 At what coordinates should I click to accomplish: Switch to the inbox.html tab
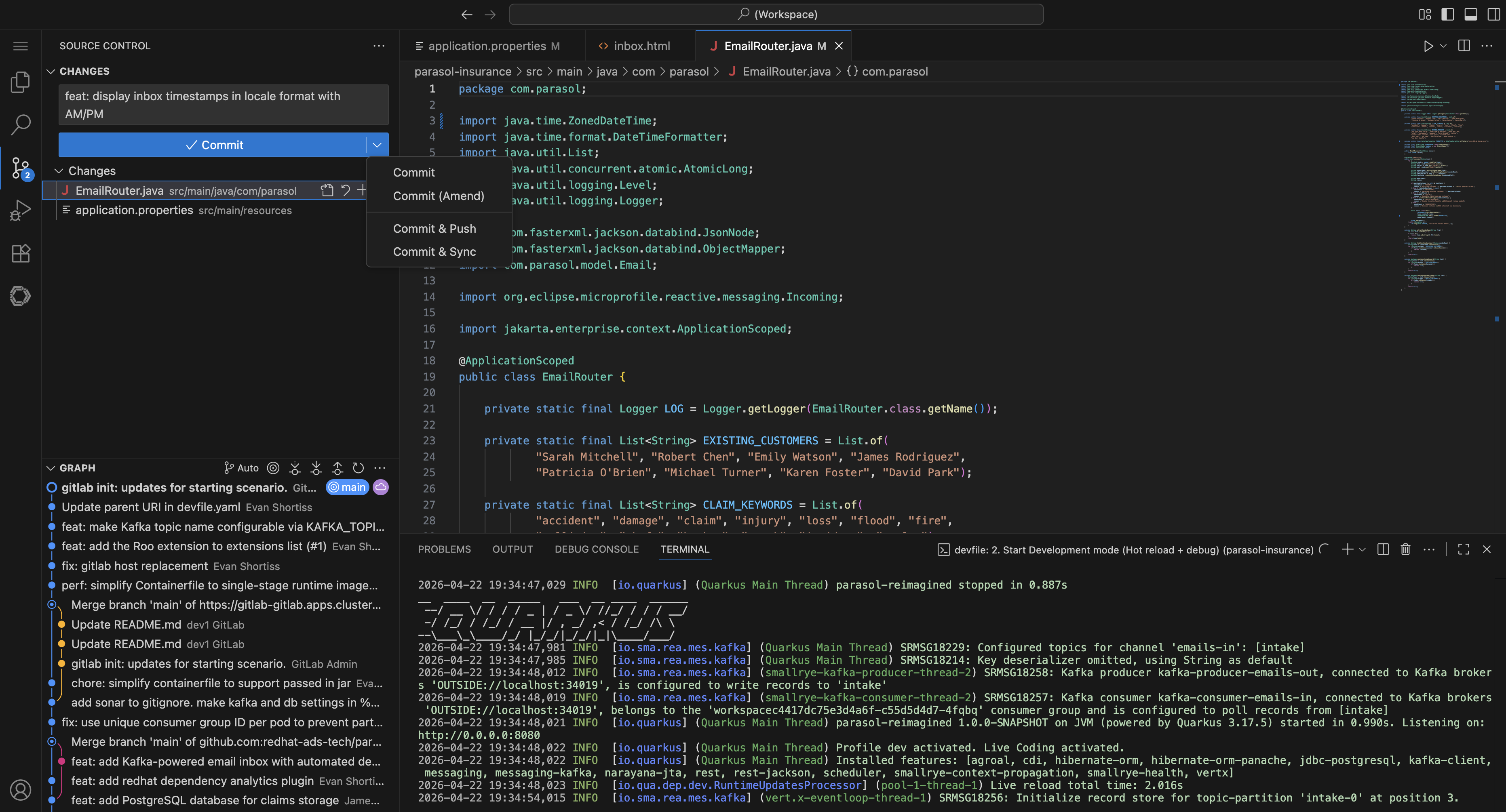pos(641,46)
